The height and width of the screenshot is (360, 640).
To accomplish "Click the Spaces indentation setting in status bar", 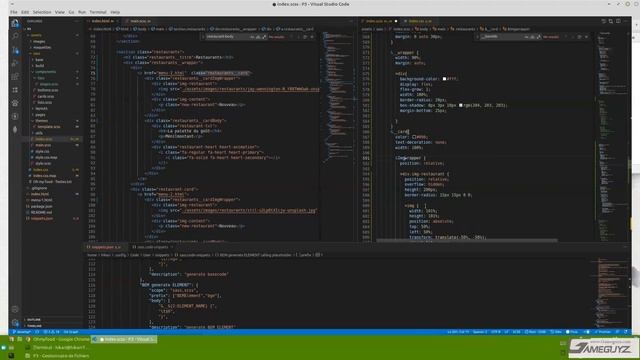I will [479, 332].
